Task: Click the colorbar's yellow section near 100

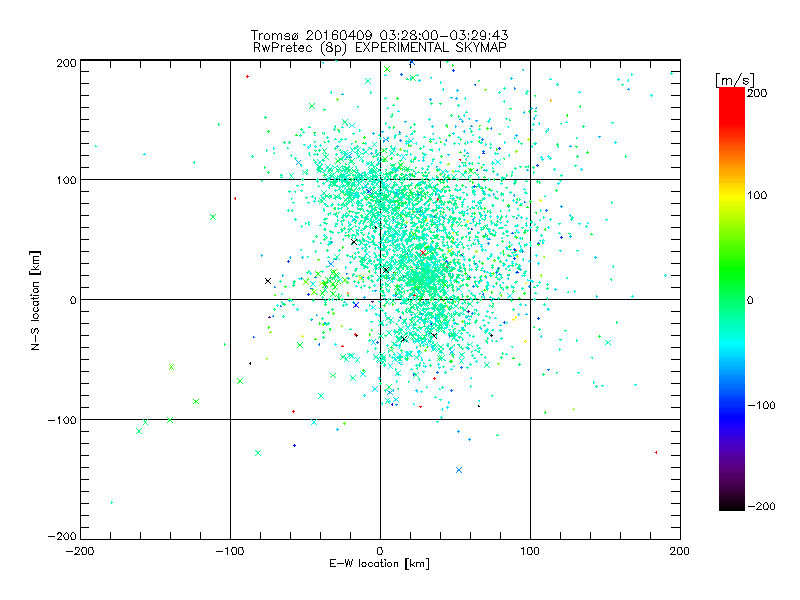Action: pos(732,195)
